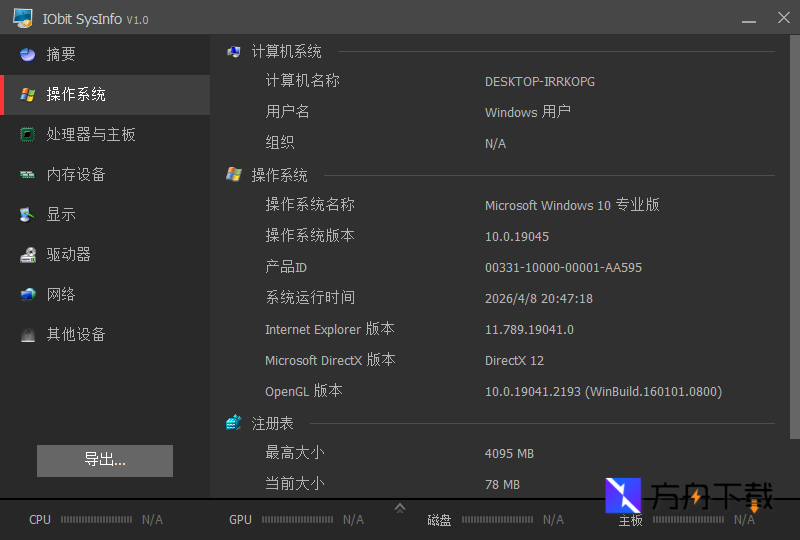The width and height of the screenshot is (800, 540).
Task: Click the 组织 value N/A
Action: point(495,143)
